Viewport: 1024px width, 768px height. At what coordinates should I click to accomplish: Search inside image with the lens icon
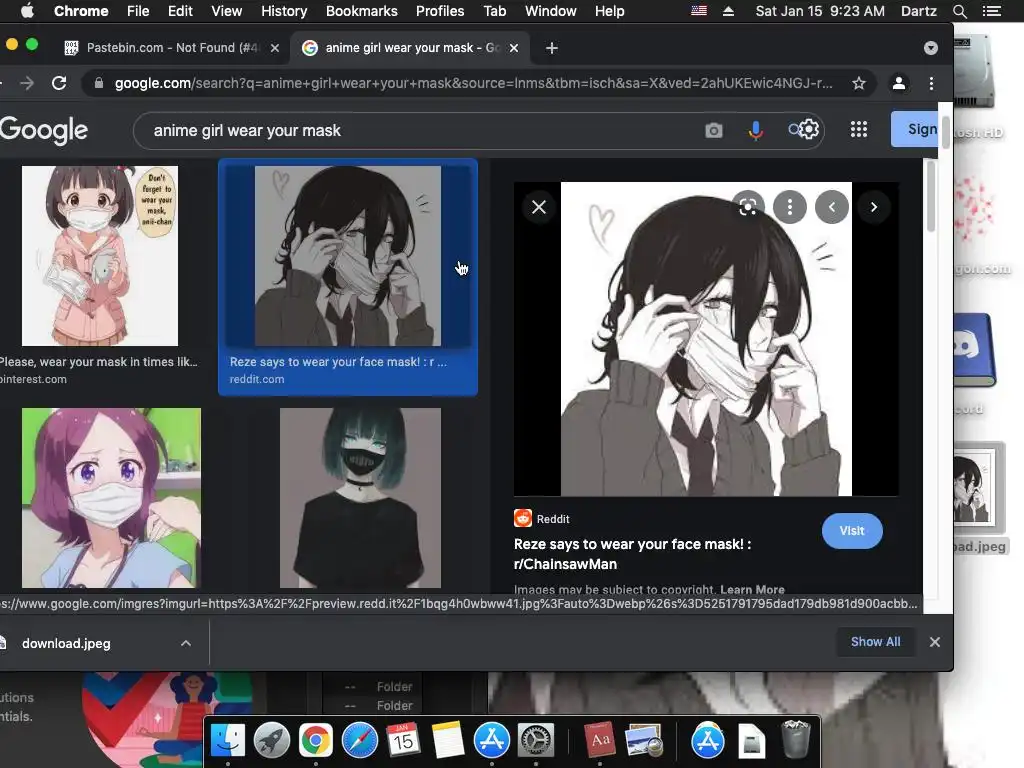click(748, 207)
